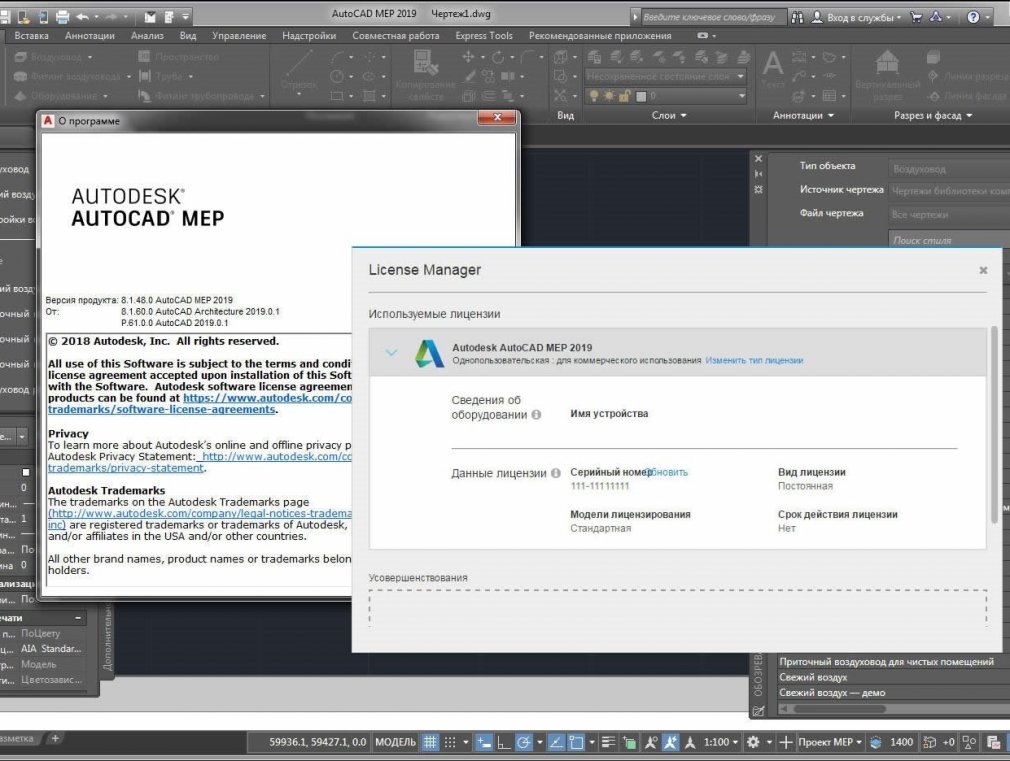Screen dimensions: 1010x761
Task: Open the Несохраненное состояние слоя dropdown
Action: [665, 76]
